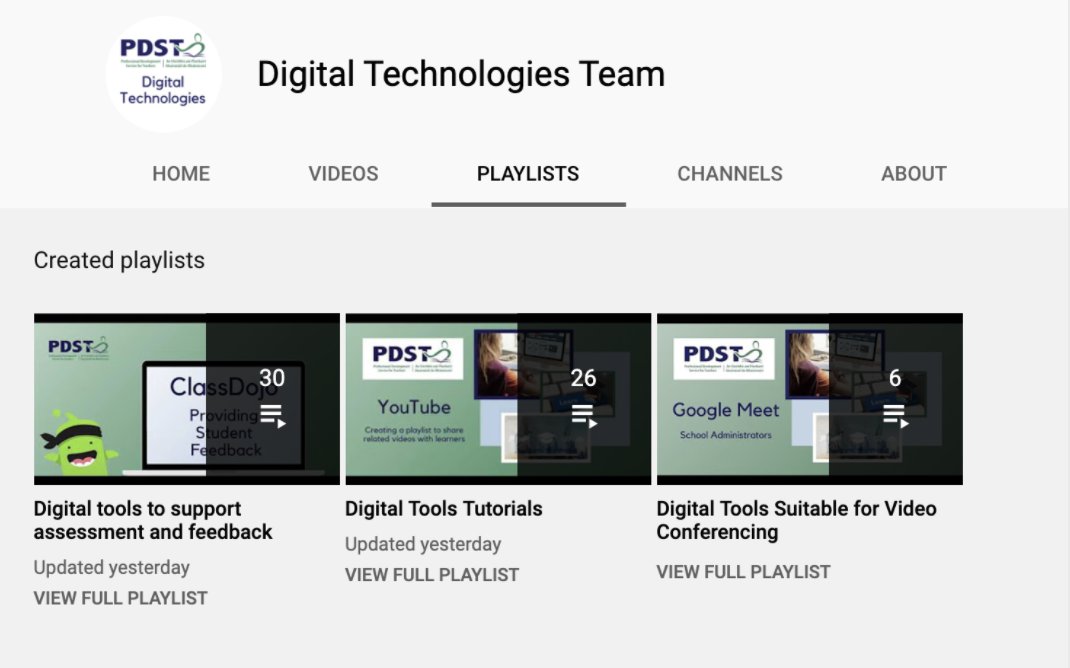1070x668 pixels.
Task: Open 'Digital Tools Suitable for Video Conferencing' title
Action: tap(796, 520)
